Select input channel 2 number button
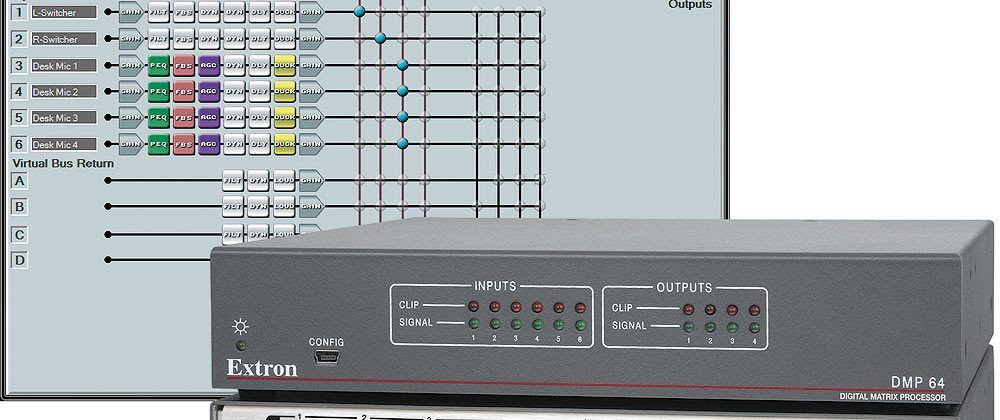This screenshot has width=1000, height=420. pyautogui.click(x=20, y=39)
